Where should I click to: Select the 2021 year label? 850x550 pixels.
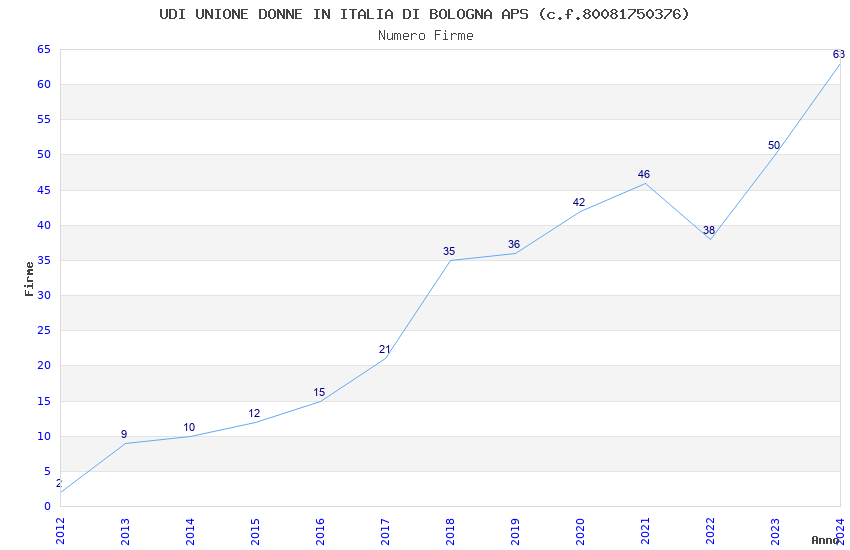pos(646,531)
